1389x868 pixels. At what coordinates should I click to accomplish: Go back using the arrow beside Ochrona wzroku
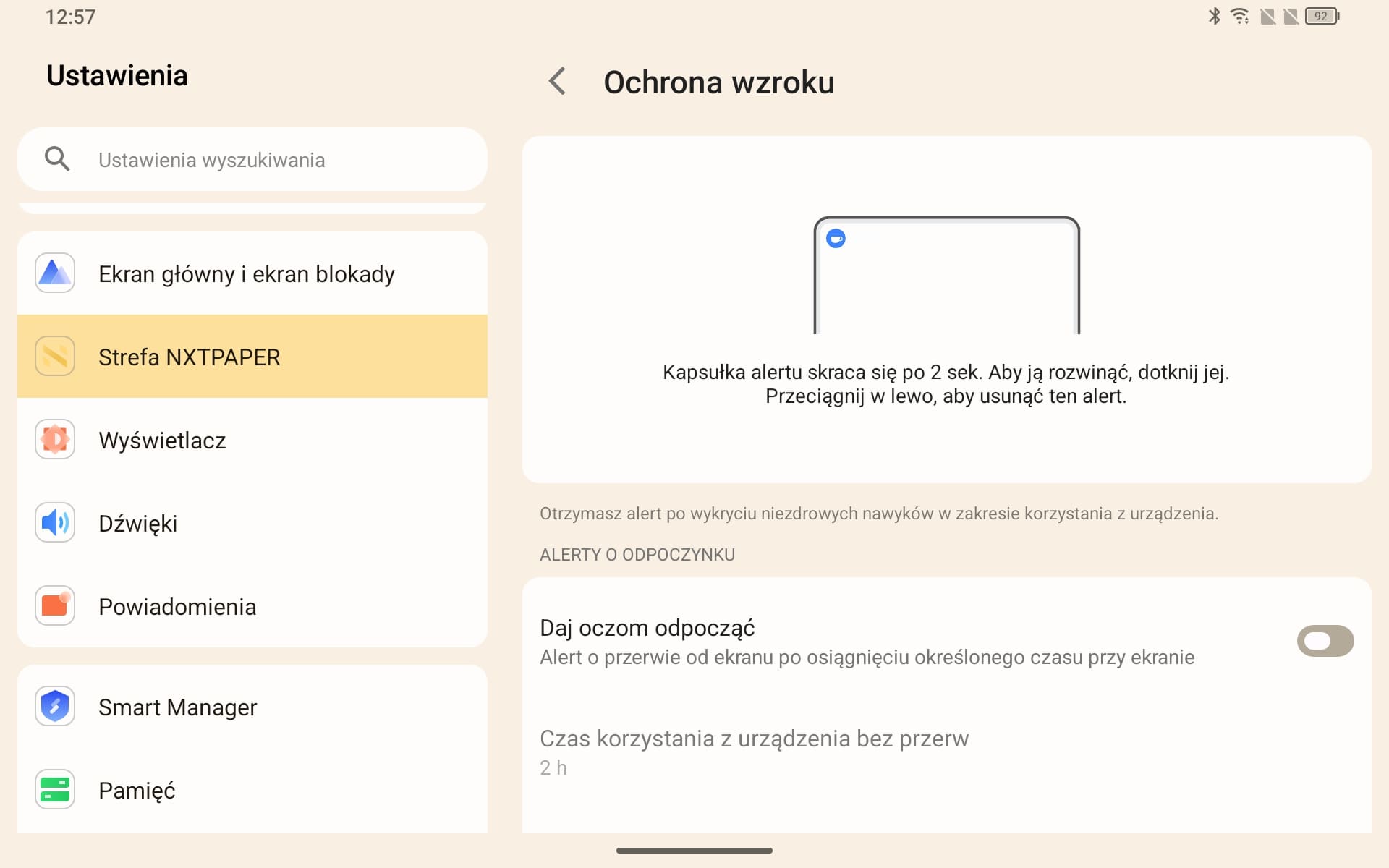[x=557, y=81]
